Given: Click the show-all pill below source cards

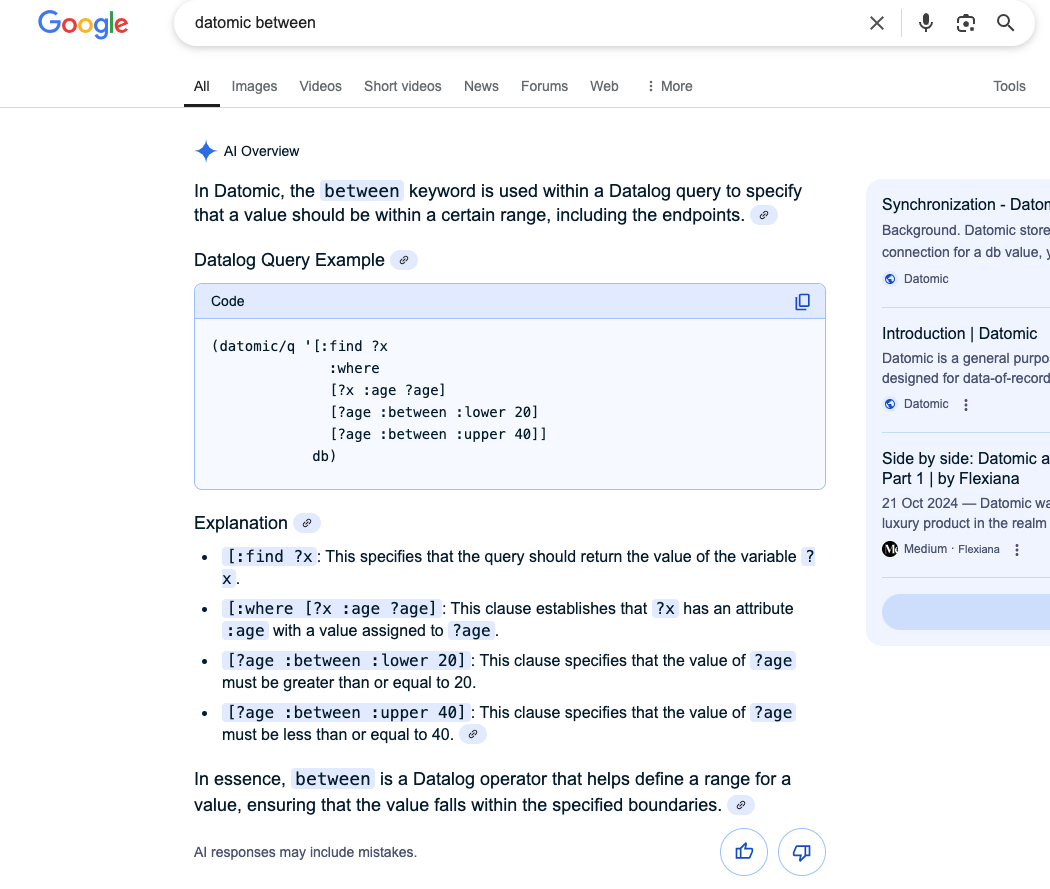Looking at the screenshot, I should pyautogui.click(x=966, y=612).
